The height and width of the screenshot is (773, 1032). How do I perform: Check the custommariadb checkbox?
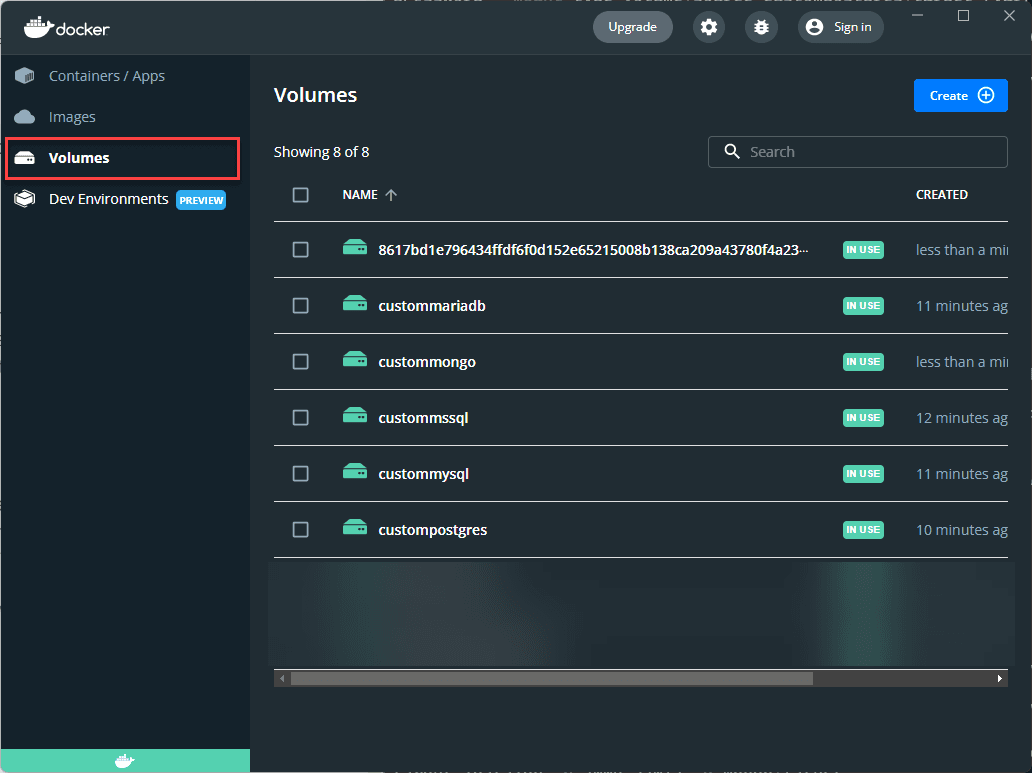click(301, 306)
